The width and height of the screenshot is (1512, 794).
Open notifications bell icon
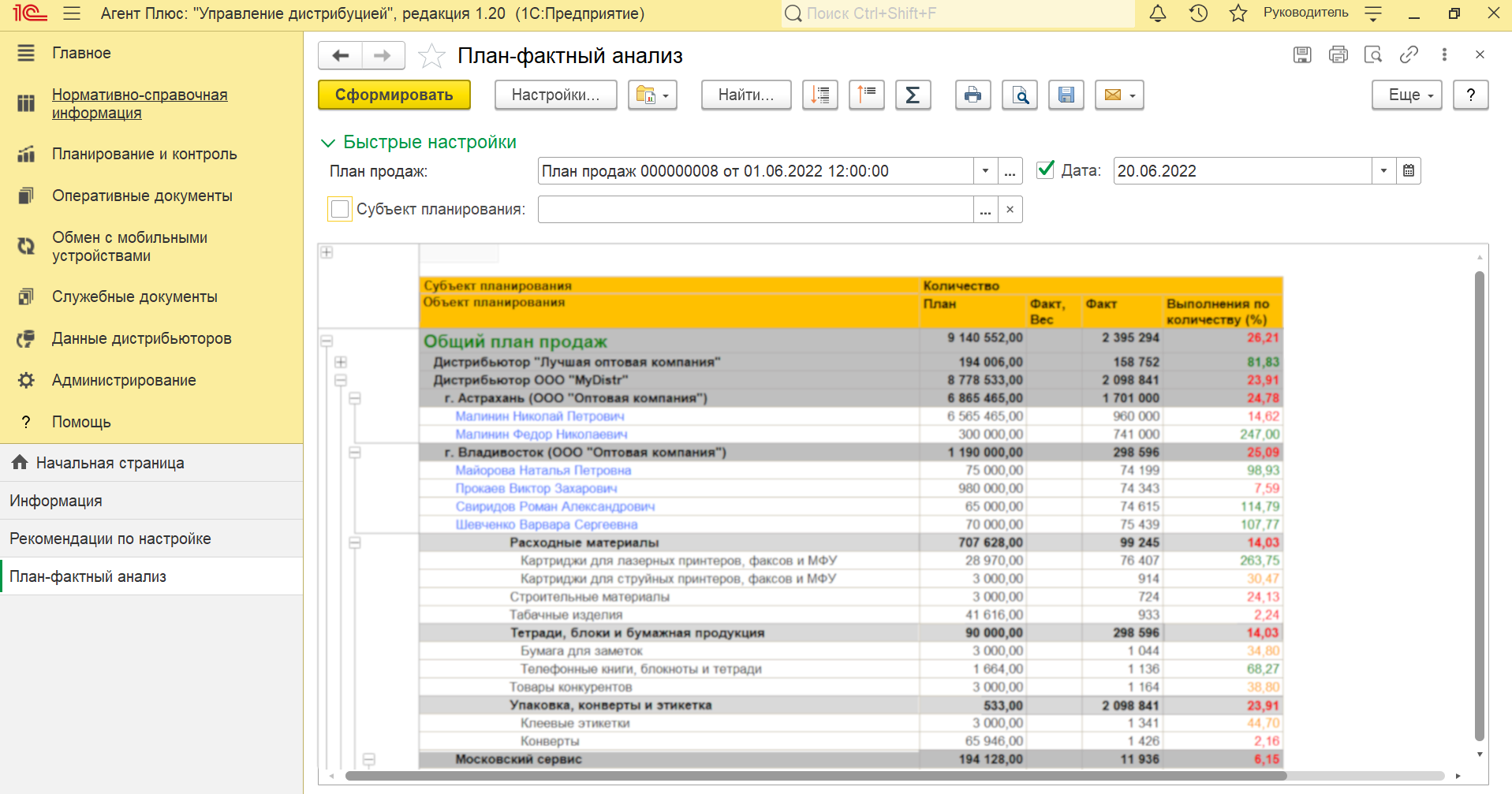pyautogui.click(x=1158, y=13)
